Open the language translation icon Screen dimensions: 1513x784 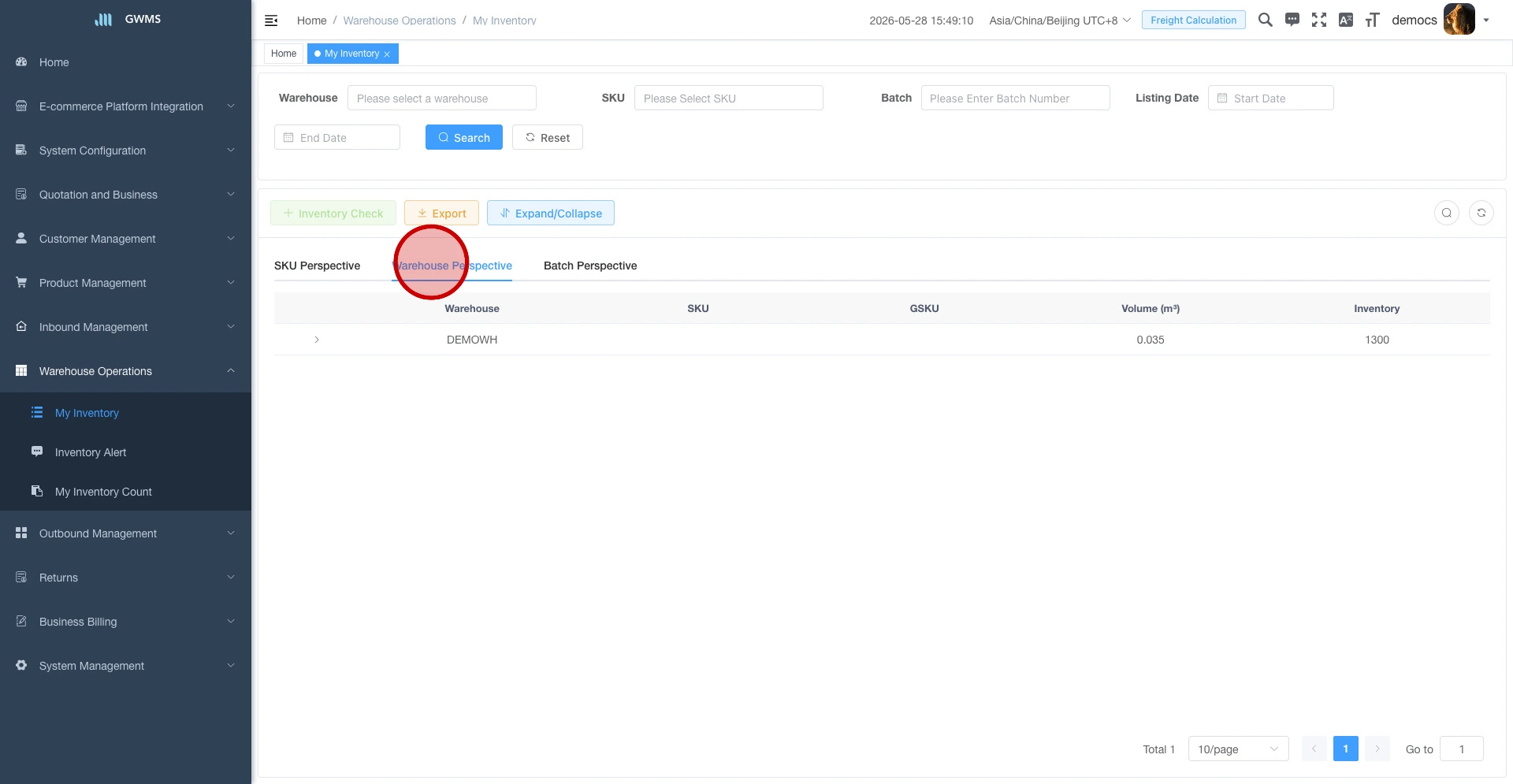coord(1345,20)
